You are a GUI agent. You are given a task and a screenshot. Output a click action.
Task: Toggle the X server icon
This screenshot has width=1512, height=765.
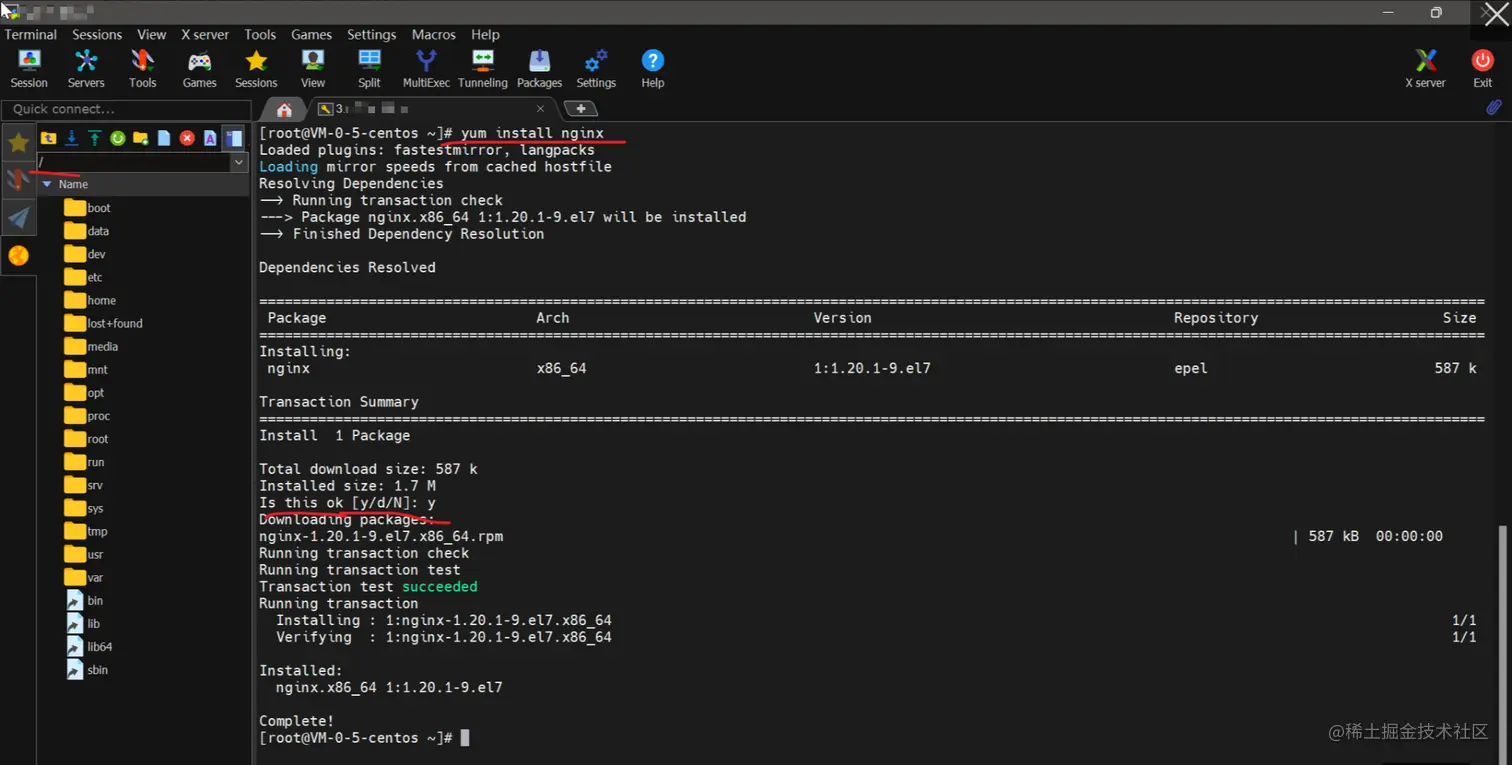coord(1425,69)
